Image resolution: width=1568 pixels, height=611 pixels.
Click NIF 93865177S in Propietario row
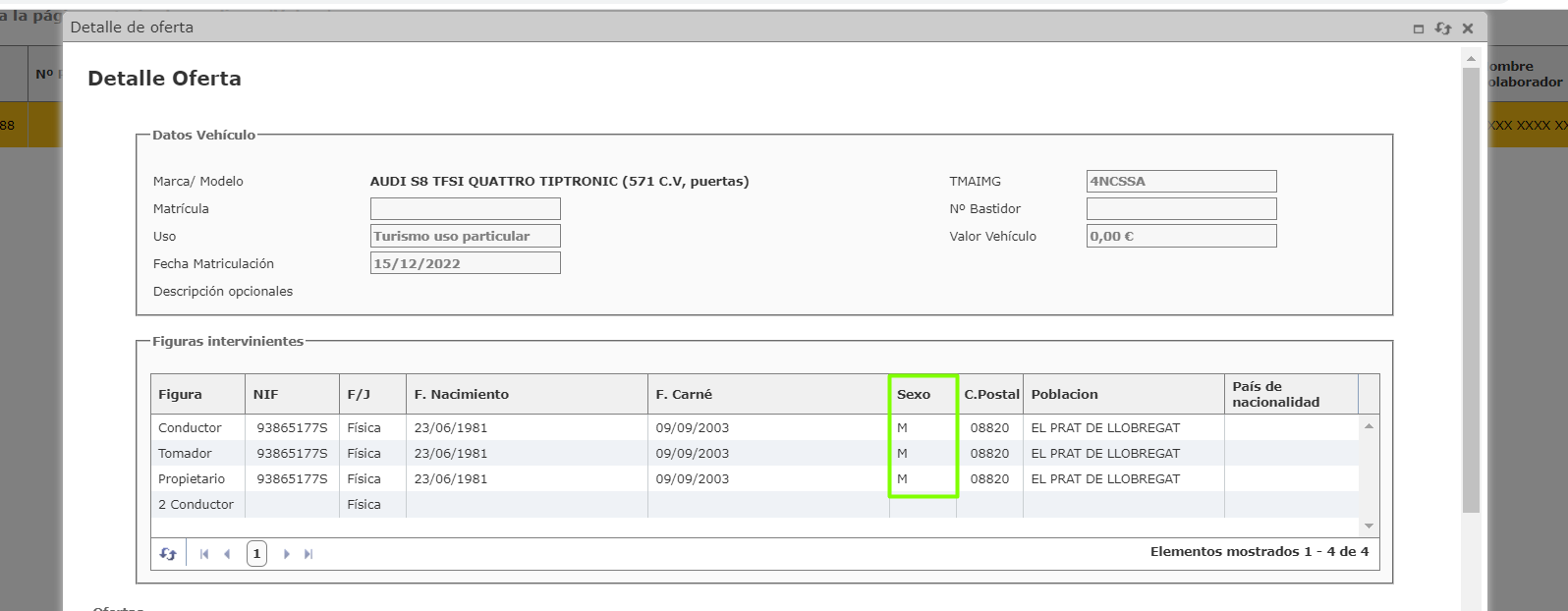[x=292, y=478]
